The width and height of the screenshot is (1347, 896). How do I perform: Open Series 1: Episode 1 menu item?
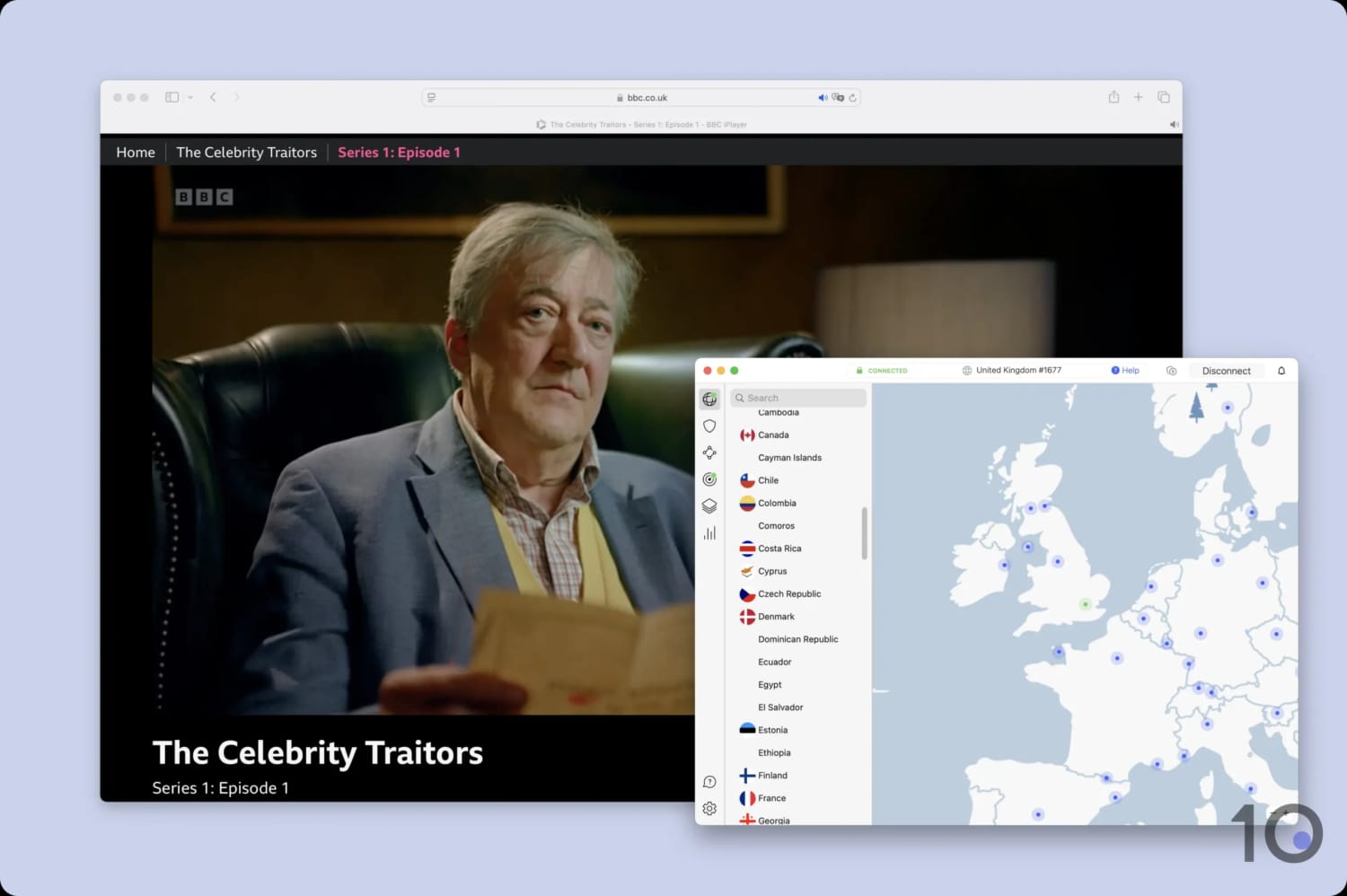pyautogui.click(x=399, y=152)
